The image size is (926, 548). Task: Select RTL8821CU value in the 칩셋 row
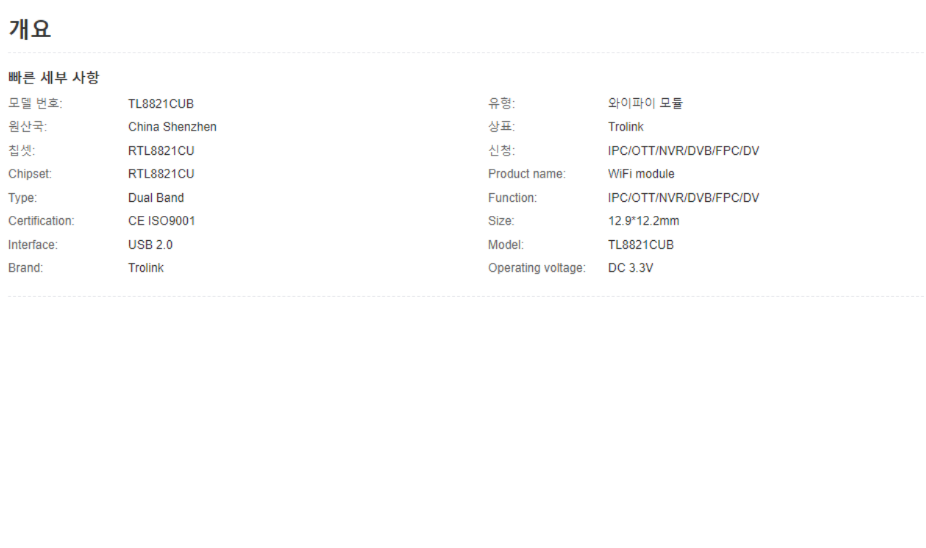[161, 151]
